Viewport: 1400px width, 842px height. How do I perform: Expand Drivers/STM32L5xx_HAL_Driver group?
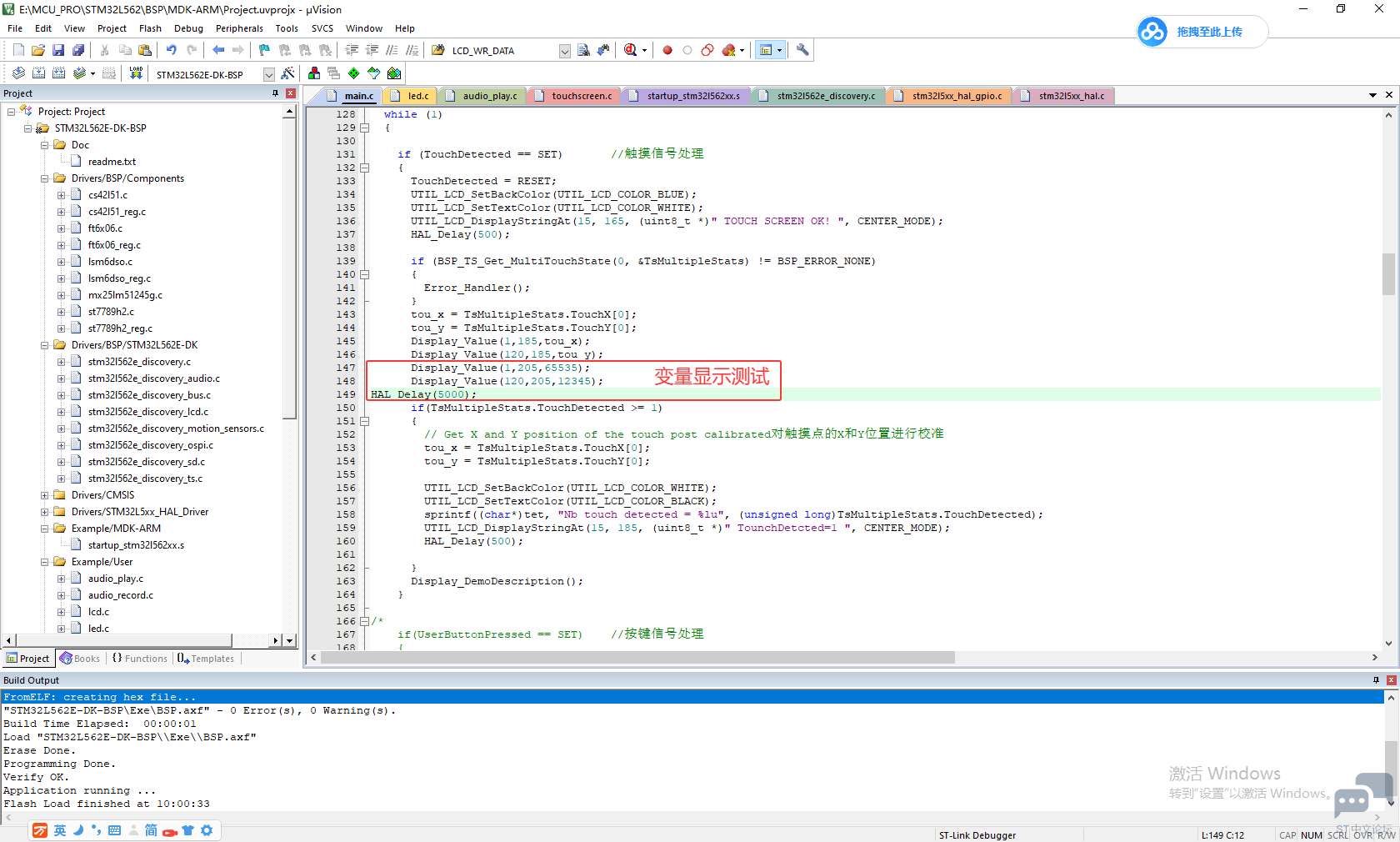point(45,512)
